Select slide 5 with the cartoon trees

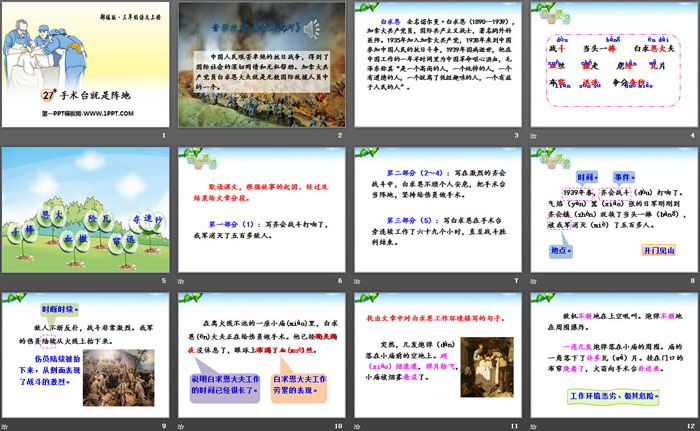tap(86, 210)
